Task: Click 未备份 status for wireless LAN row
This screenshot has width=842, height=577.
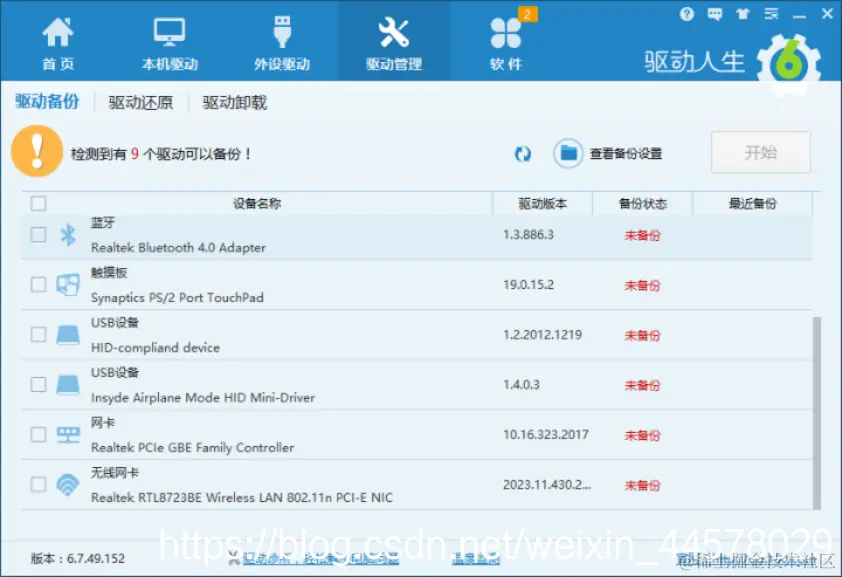Action: point(642,485)
